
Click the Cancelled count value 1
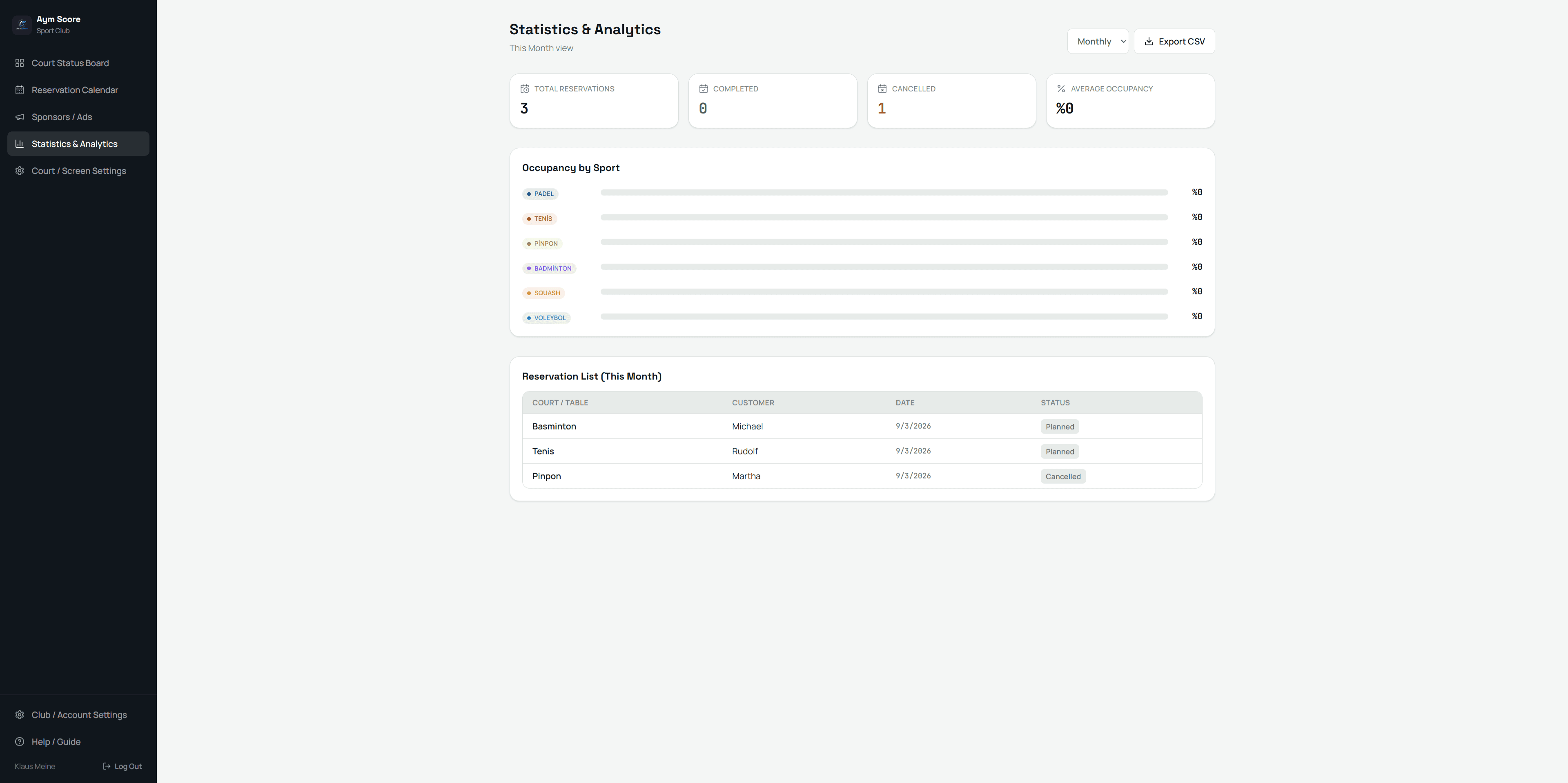coord(882,109)
